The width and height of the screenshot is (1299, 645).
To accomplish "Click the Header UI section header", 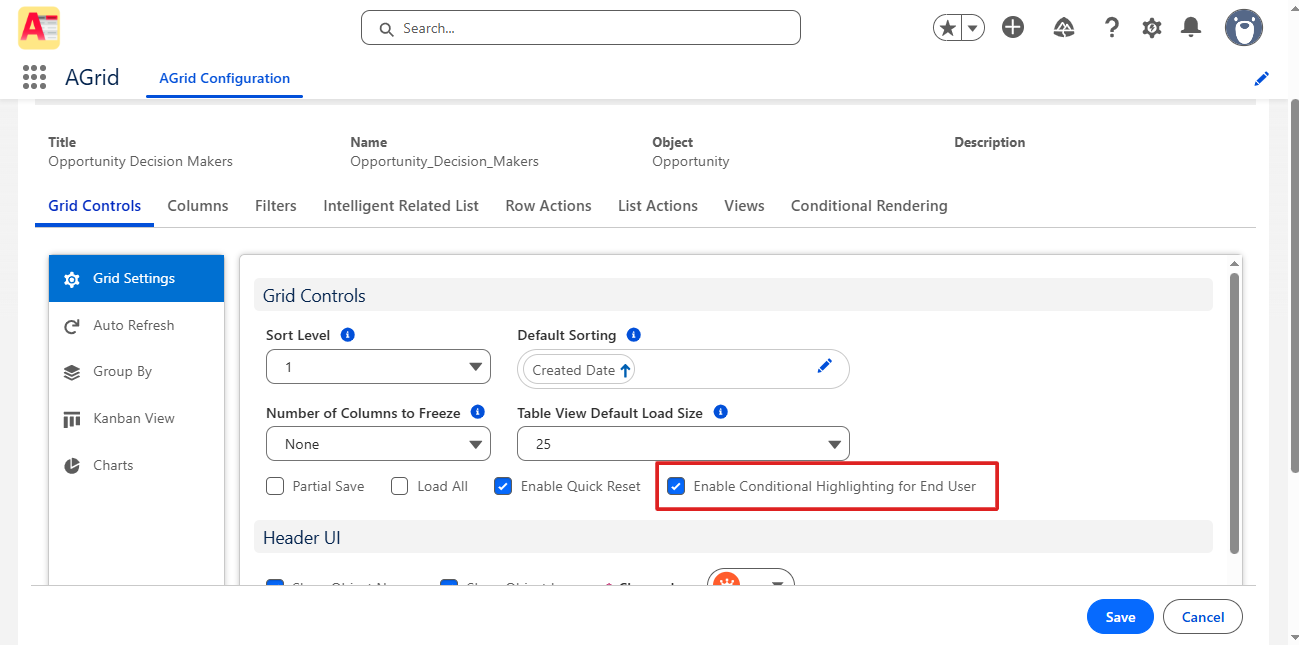I will (x=733, y=538).
